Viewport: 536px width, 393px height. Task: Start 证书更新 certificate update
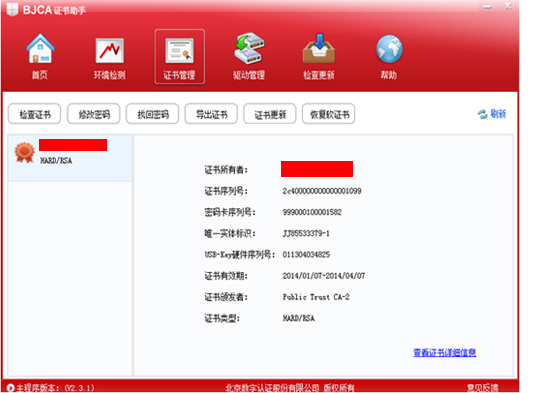tap(270, 114)
